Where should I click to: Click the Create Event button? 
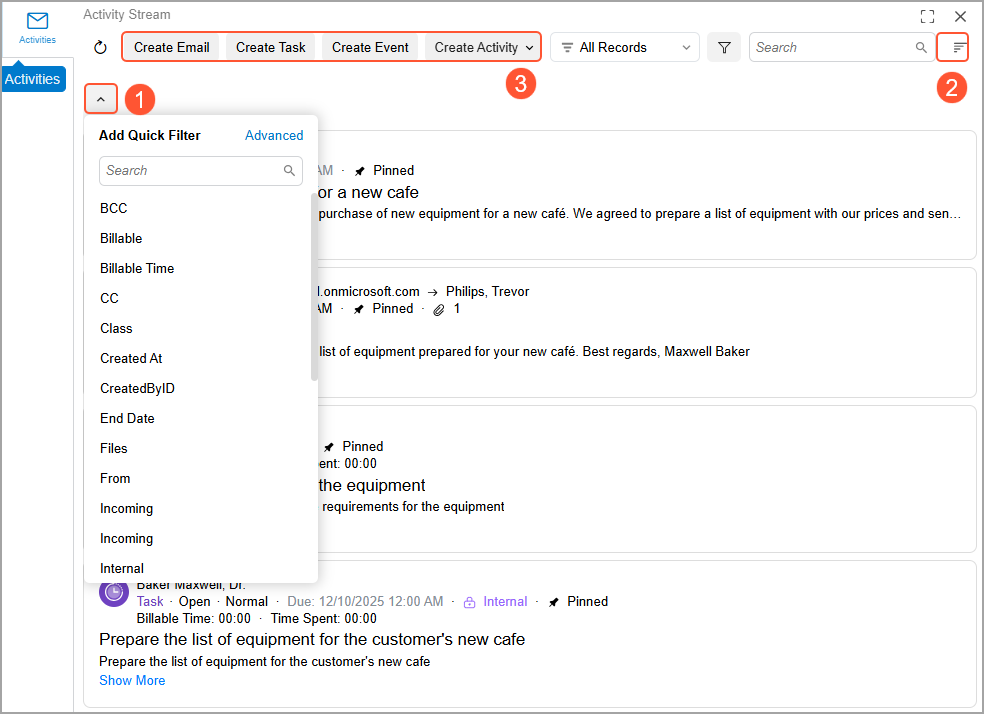370,48
